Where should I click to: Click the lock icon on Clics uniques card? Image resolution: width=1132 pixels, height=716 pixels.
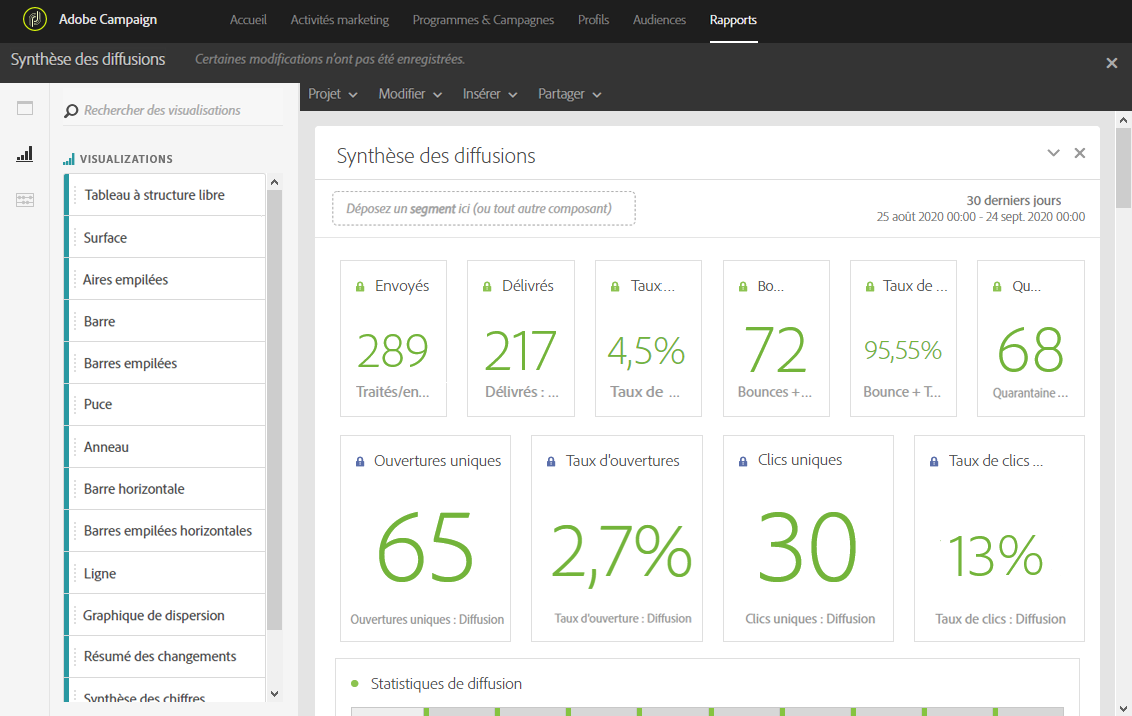pyautogui.click(x=742, y=462)
